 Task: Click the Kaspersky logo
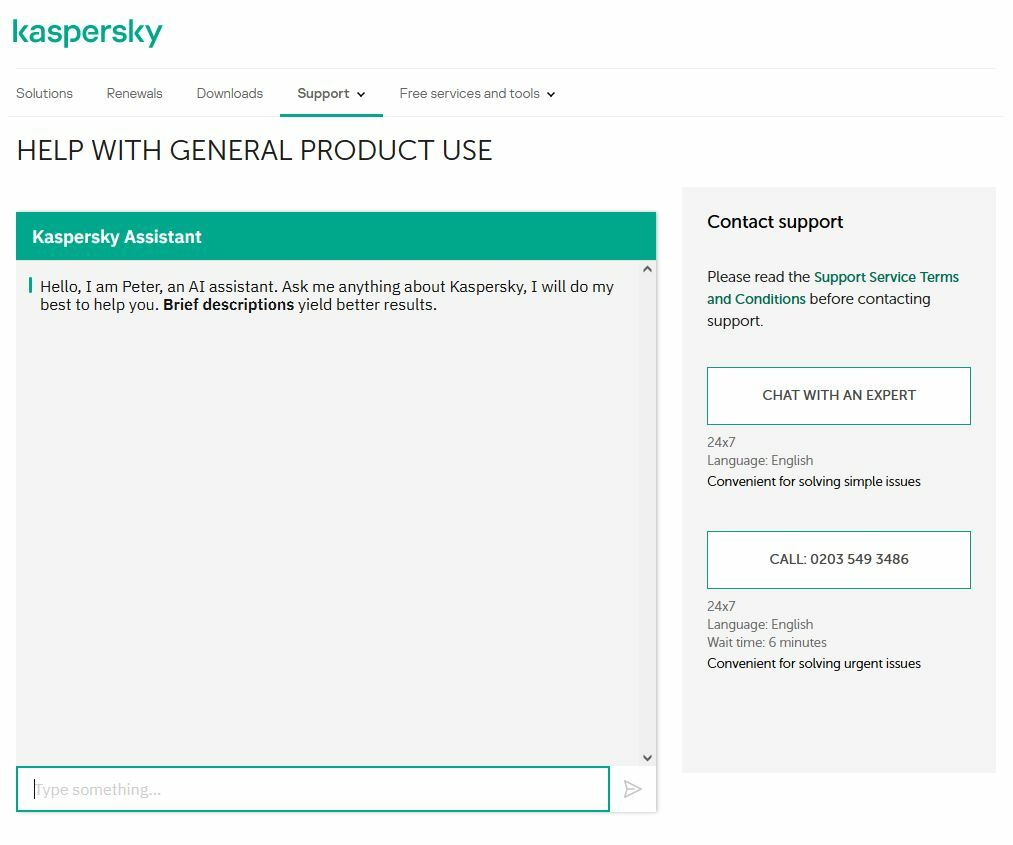87,33
